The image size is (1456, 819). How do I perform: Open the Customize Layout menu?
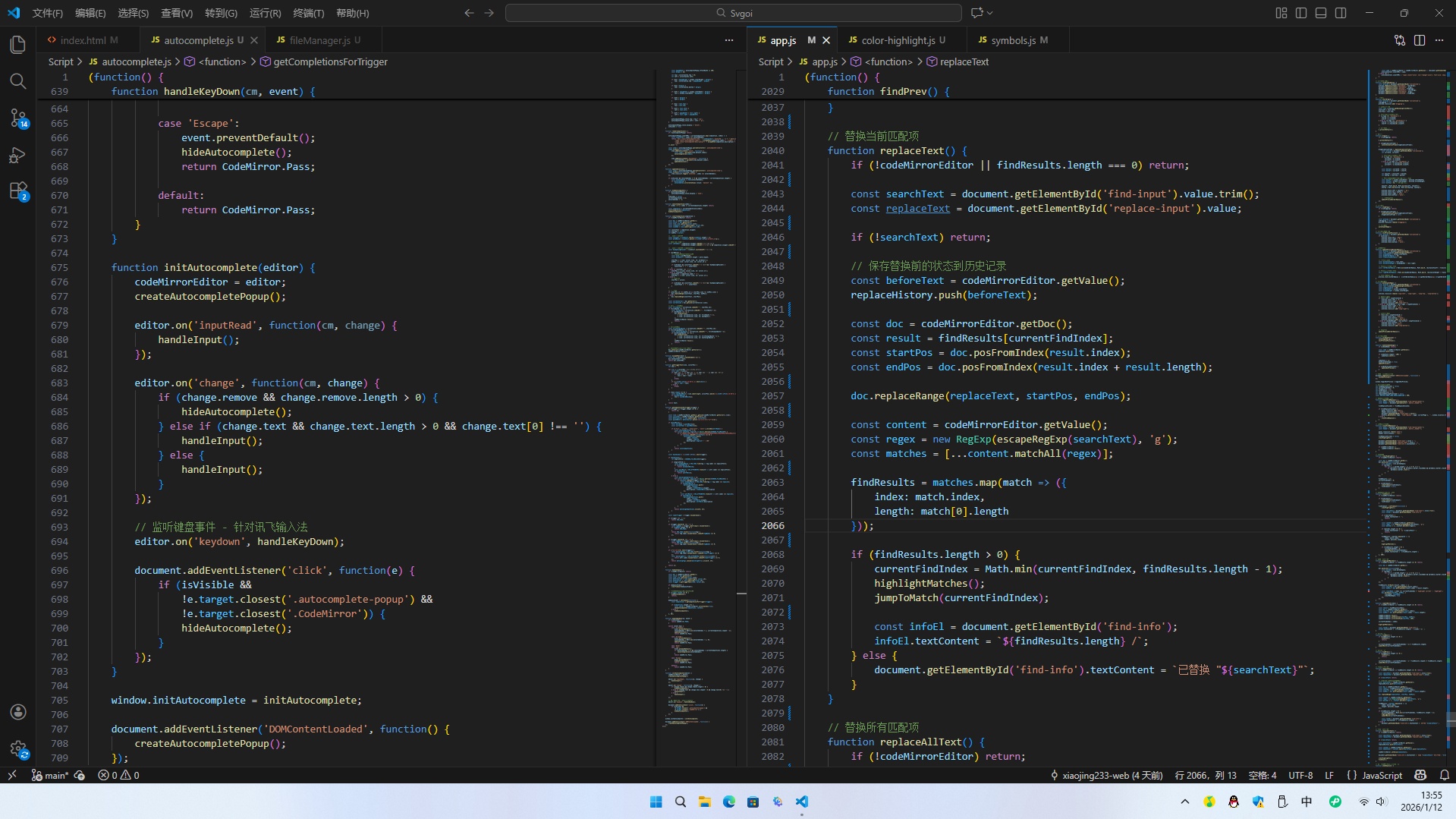tap(1281, 13)
